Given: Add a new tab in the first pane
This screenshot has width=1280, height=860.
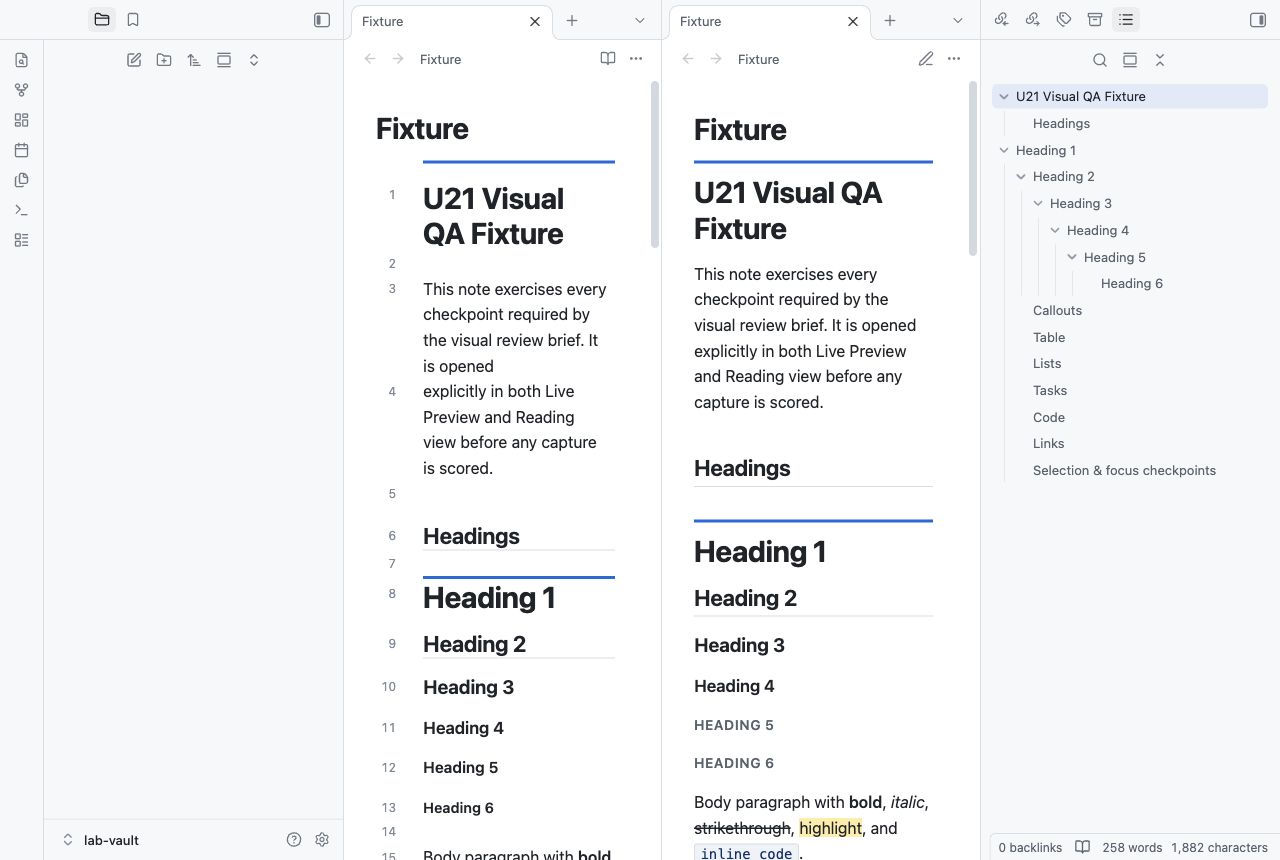Looking at the screenshot, I should [x=572, y=20].
